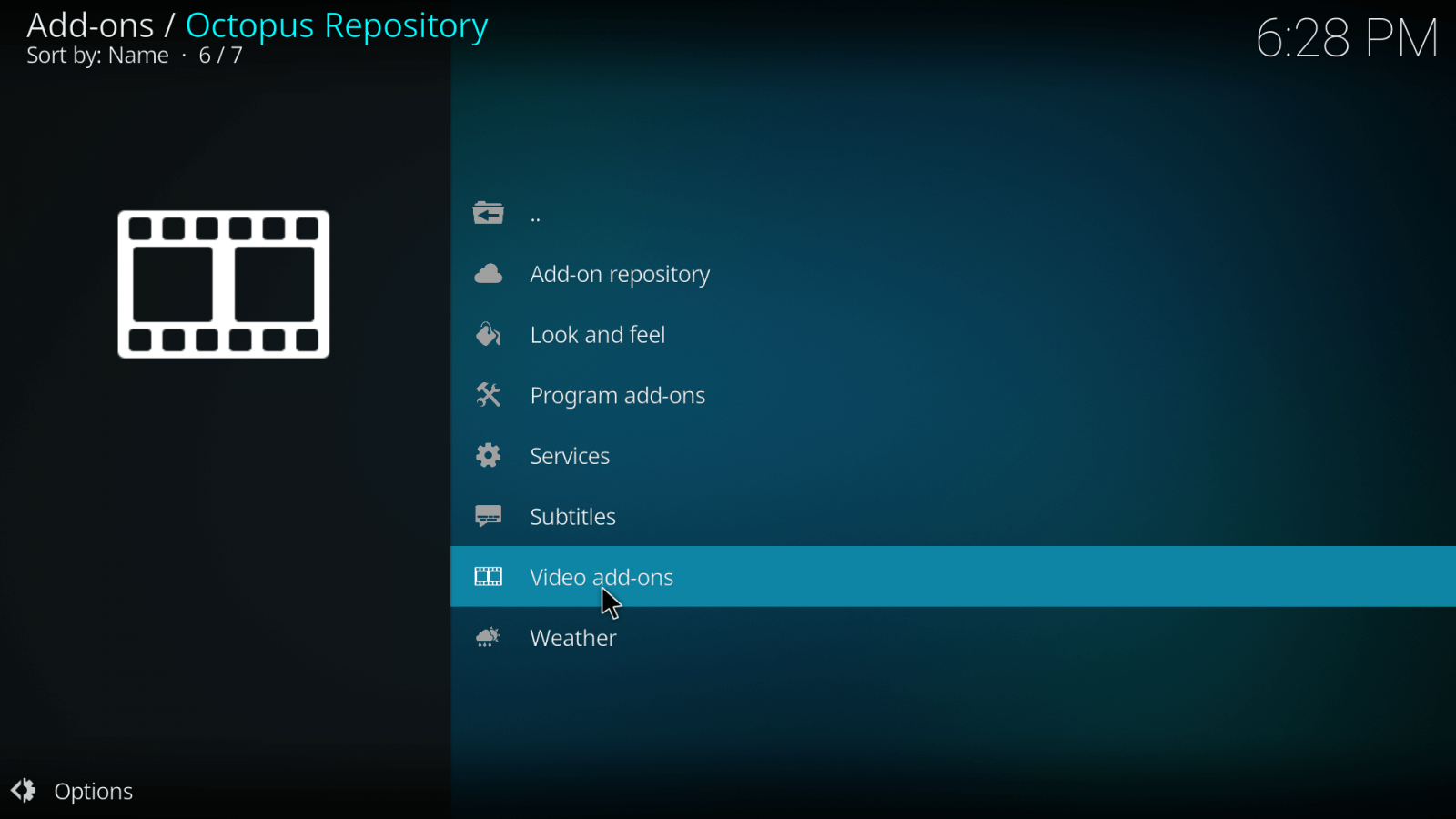Open the Services category
Screen dimensions: 1456x819
(x=953, y=455)
